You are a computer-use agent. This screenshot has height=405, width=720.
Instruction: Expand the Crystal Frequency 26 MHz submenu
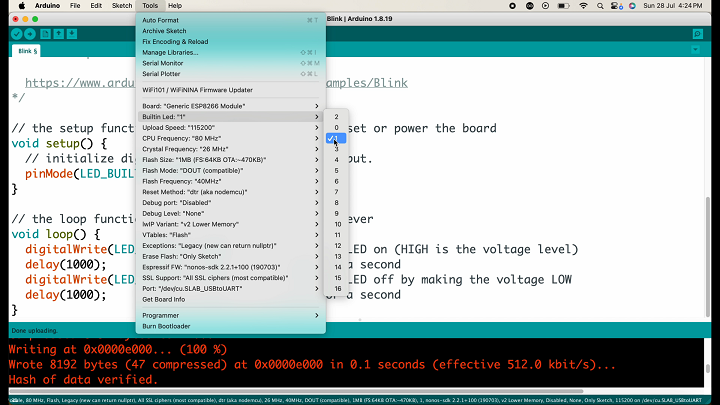click(231, 149)
